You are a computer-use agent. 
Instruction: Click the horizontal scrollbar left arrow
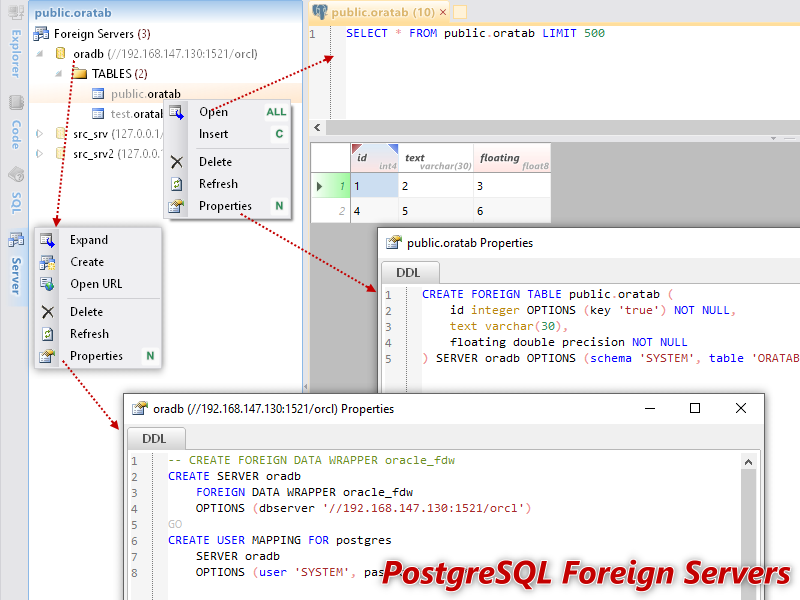317,128
